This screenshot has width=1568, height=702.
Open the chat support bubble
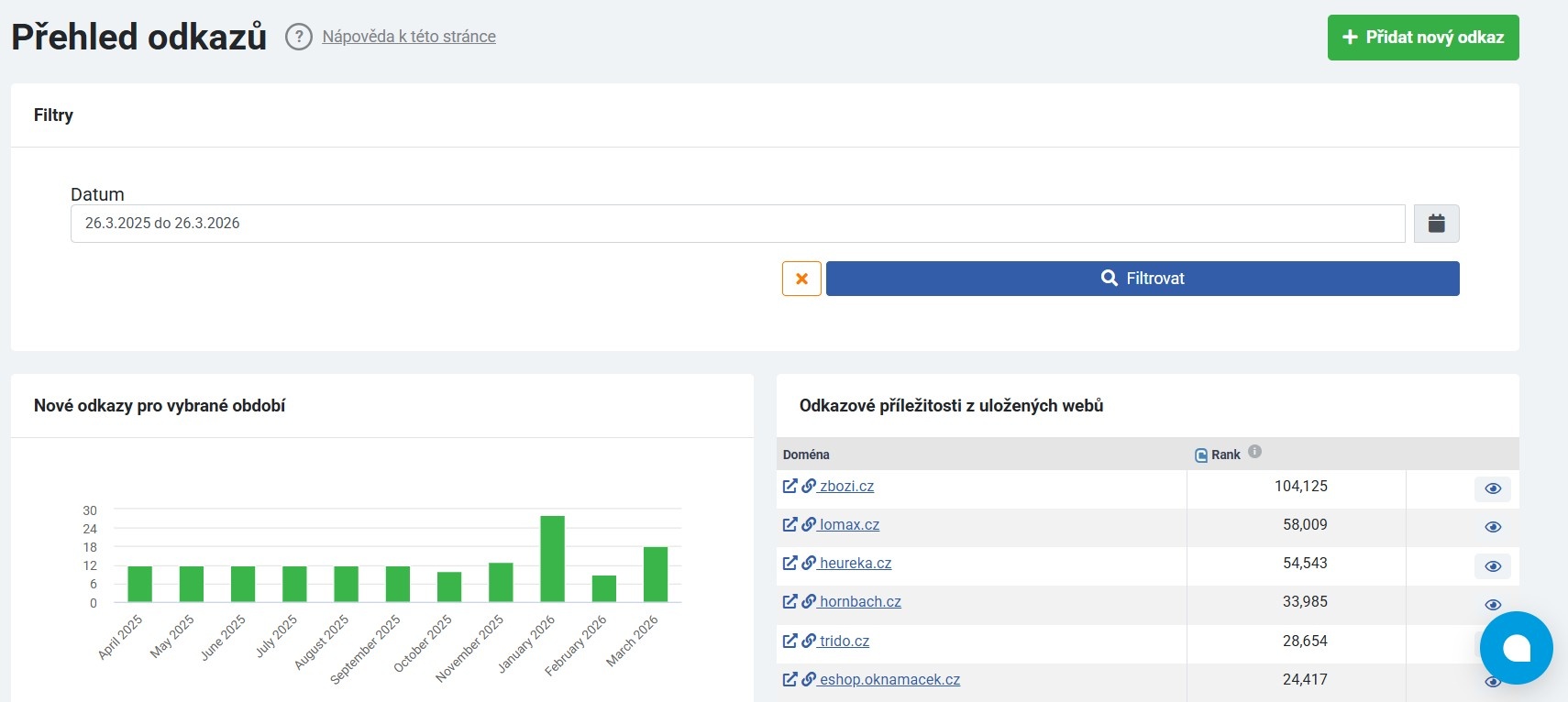tap(1516, 648)
